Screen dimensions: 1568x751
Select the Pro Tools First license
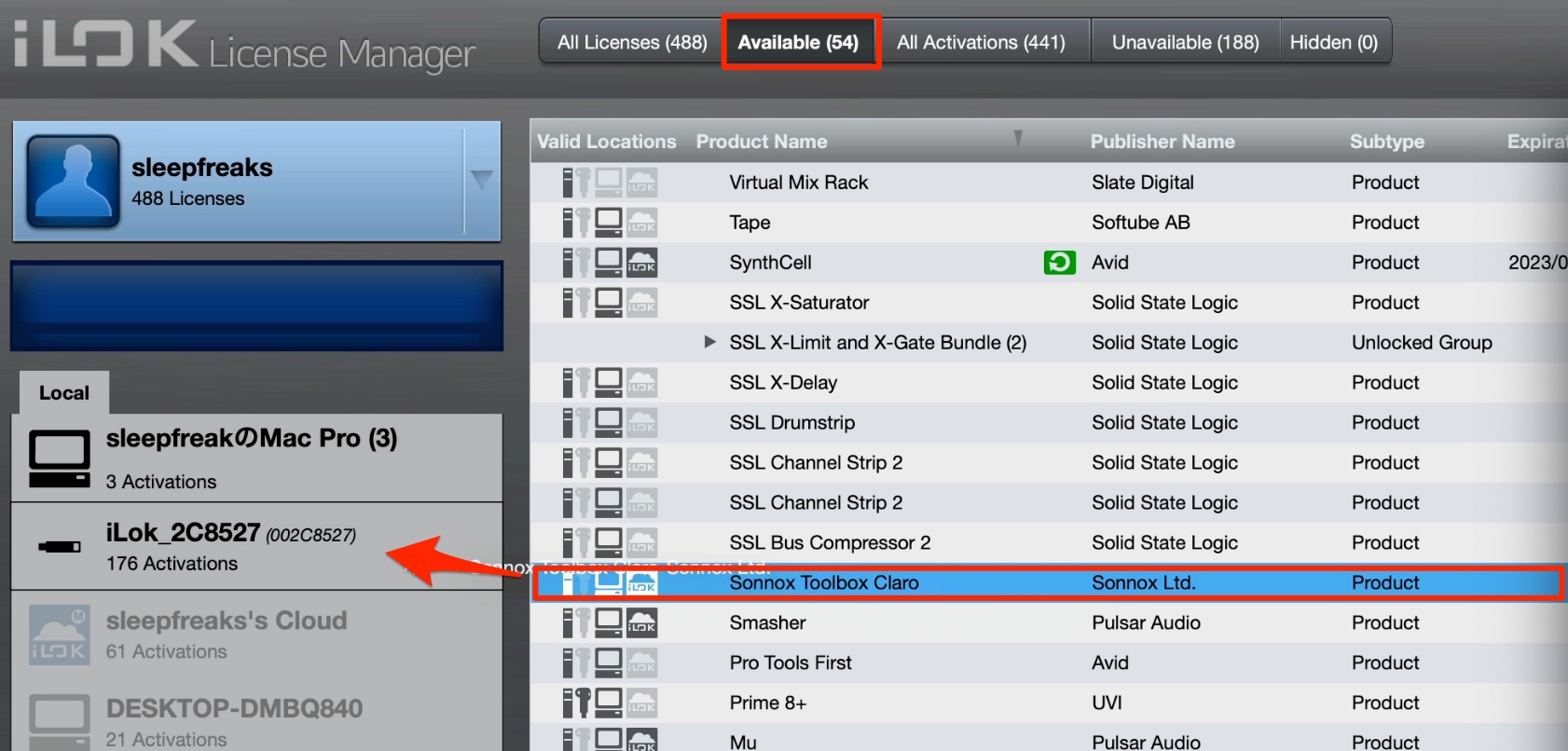(x=791, y=663)
